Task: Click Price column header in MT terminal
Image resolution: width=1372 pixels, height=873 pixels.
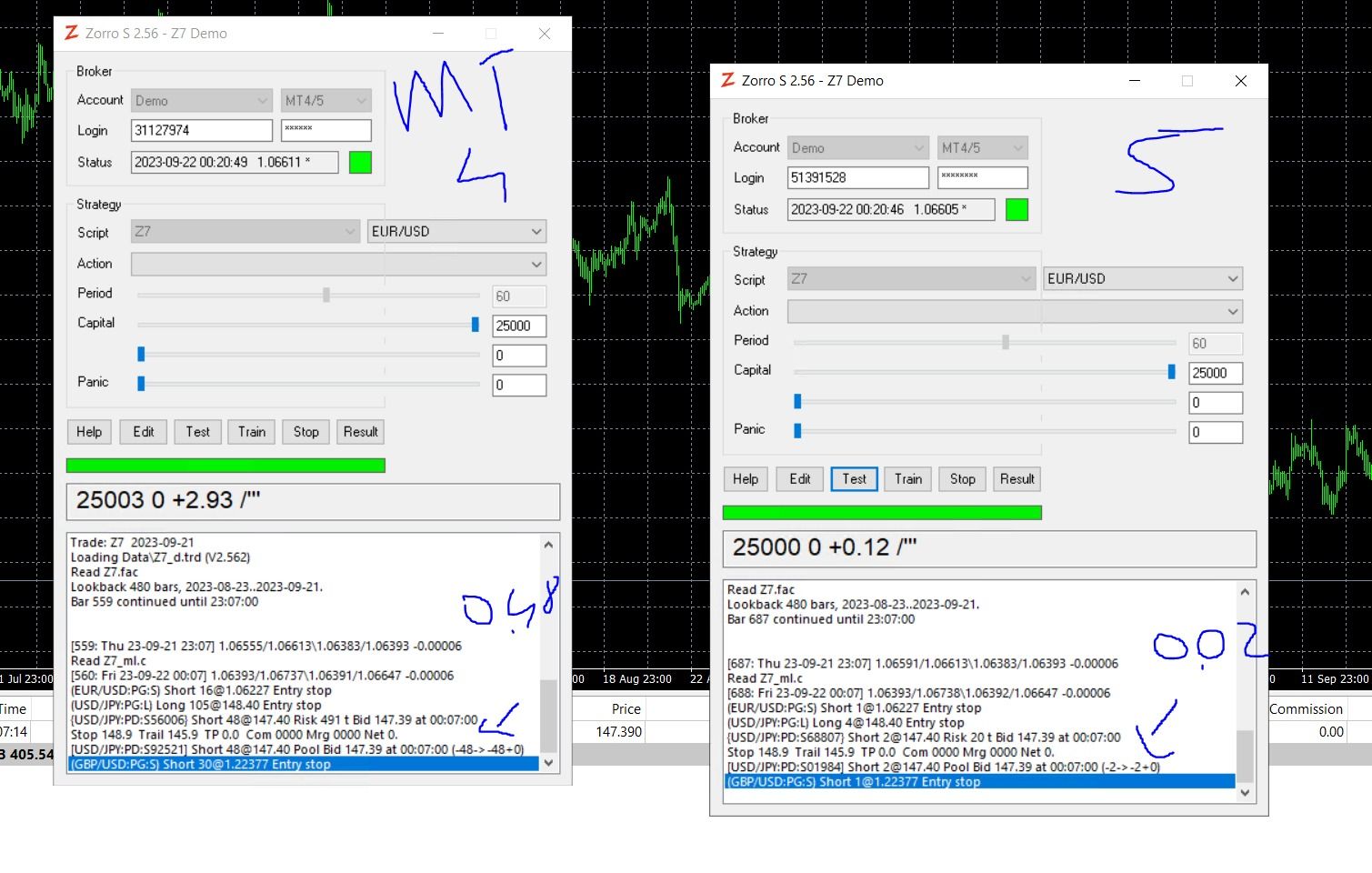Action: [626, 708]
